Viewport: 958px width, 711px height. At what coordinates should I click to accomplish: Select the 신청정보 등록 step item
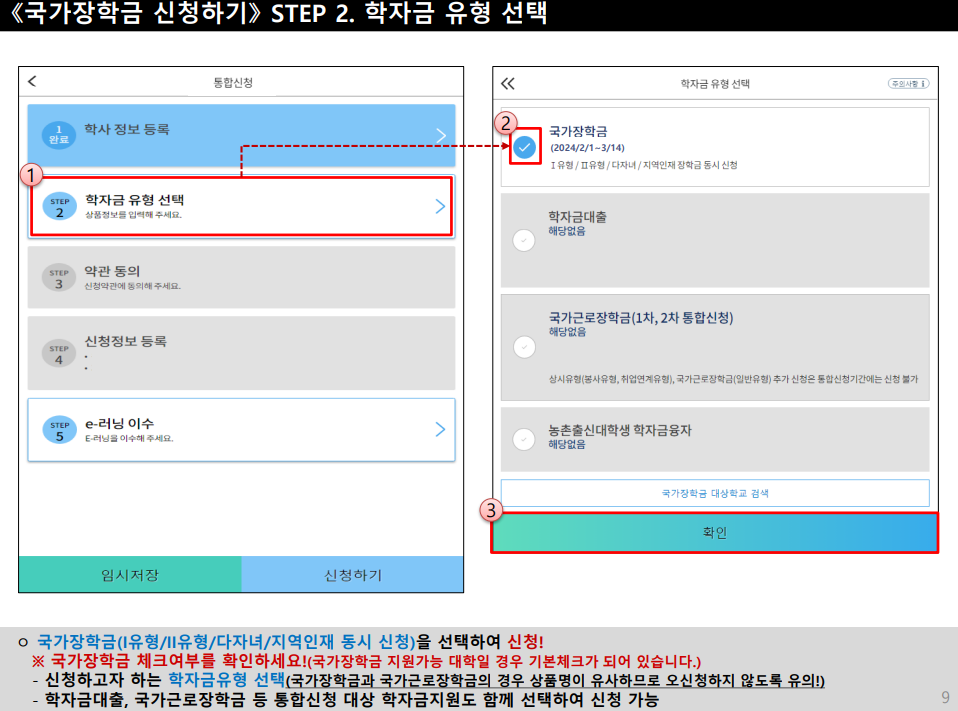240,351
